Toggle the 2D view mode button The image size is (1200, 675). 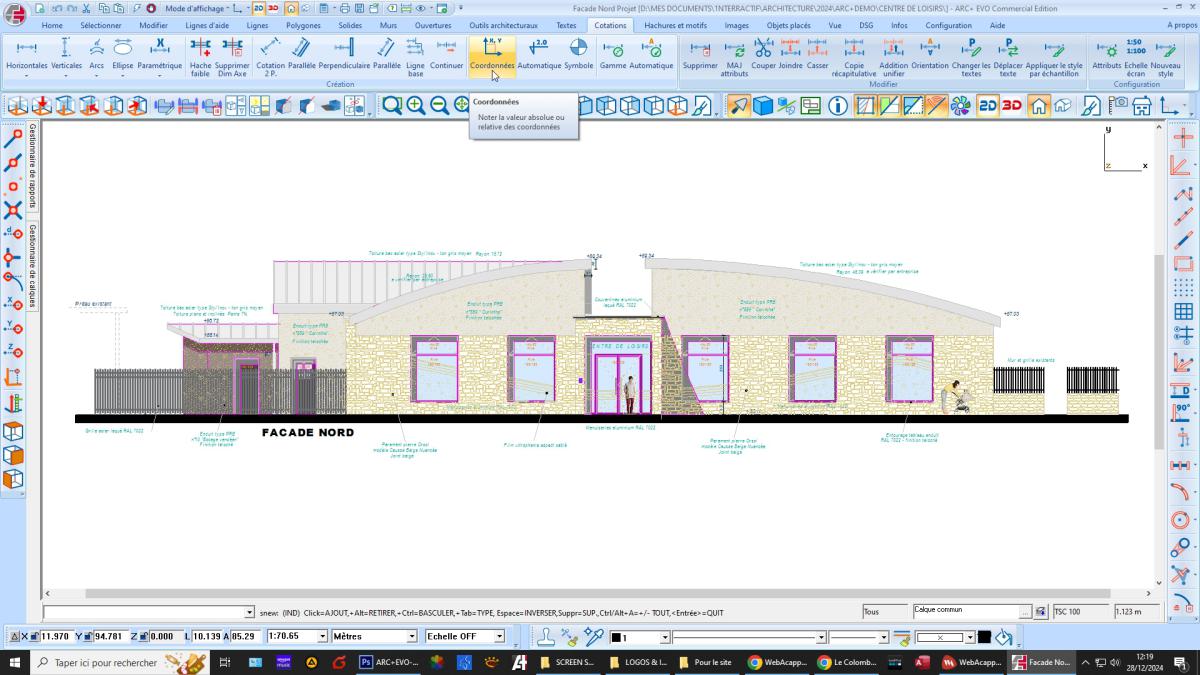coord(987,106)
